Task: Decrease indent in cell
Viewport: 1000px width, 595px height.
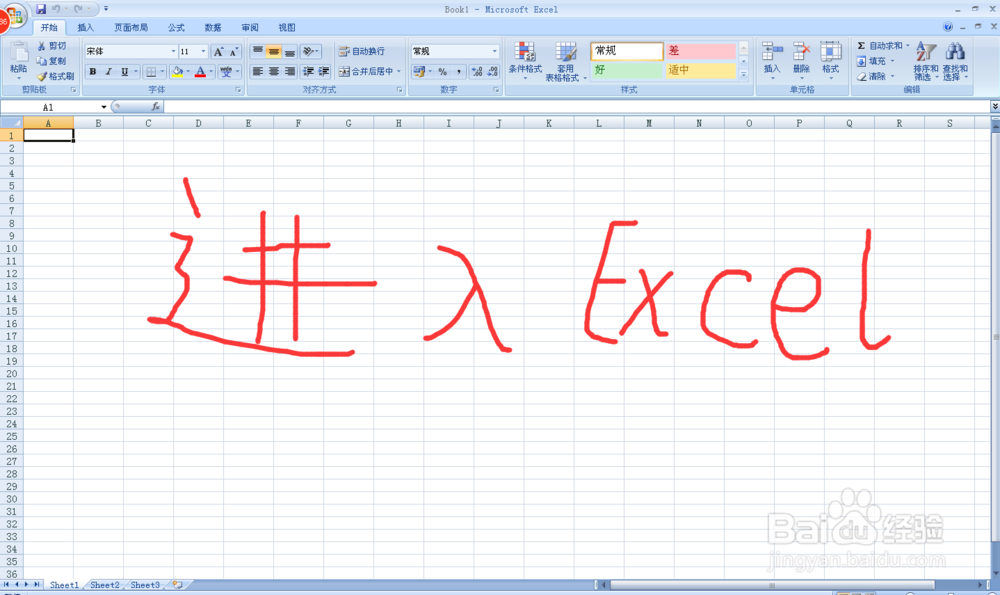Action: click(x=308, y=71)
